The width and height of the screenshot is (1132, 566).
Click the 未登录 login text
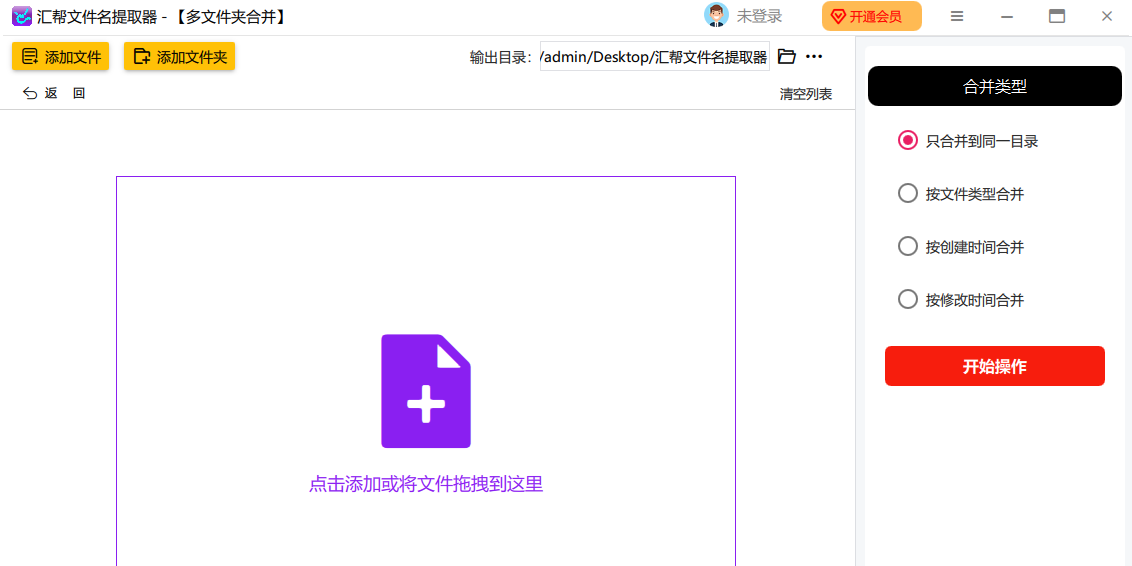click(759, 16)
